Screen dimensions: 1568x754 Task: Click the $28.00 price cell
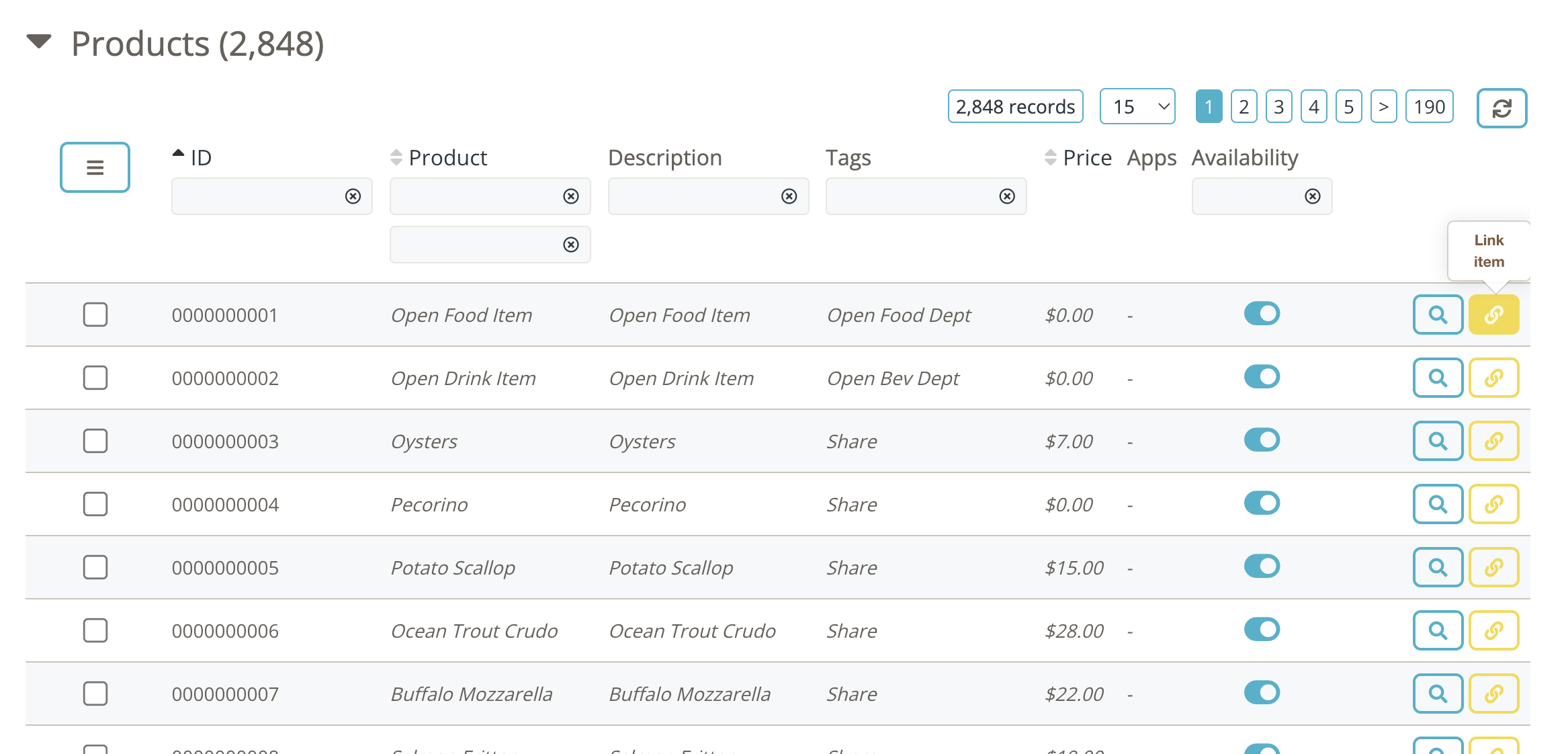1074,631
